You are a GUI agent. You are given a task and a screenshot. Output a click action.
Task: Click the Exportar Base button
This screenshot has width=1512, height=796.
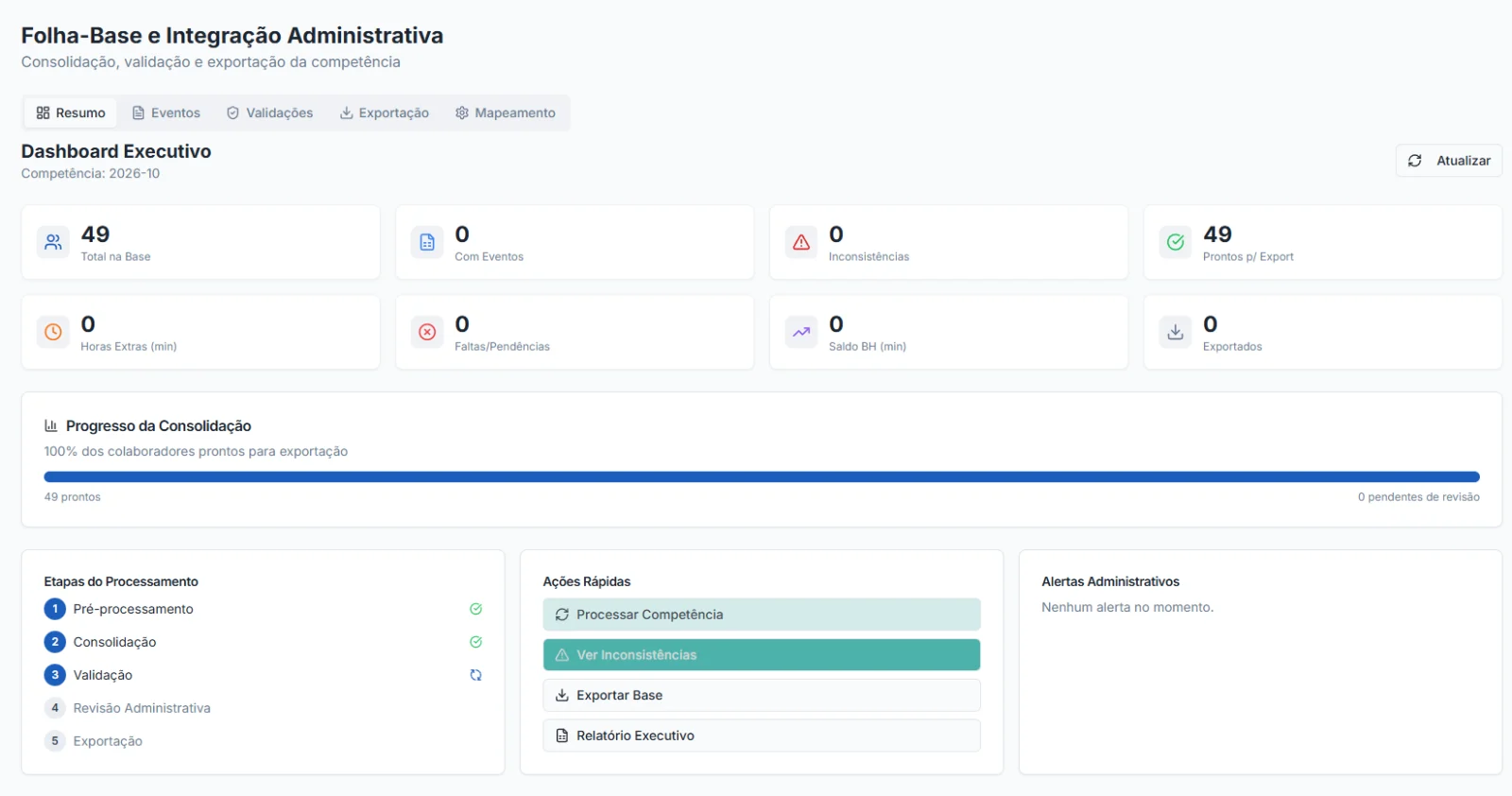tap(762, 695)
